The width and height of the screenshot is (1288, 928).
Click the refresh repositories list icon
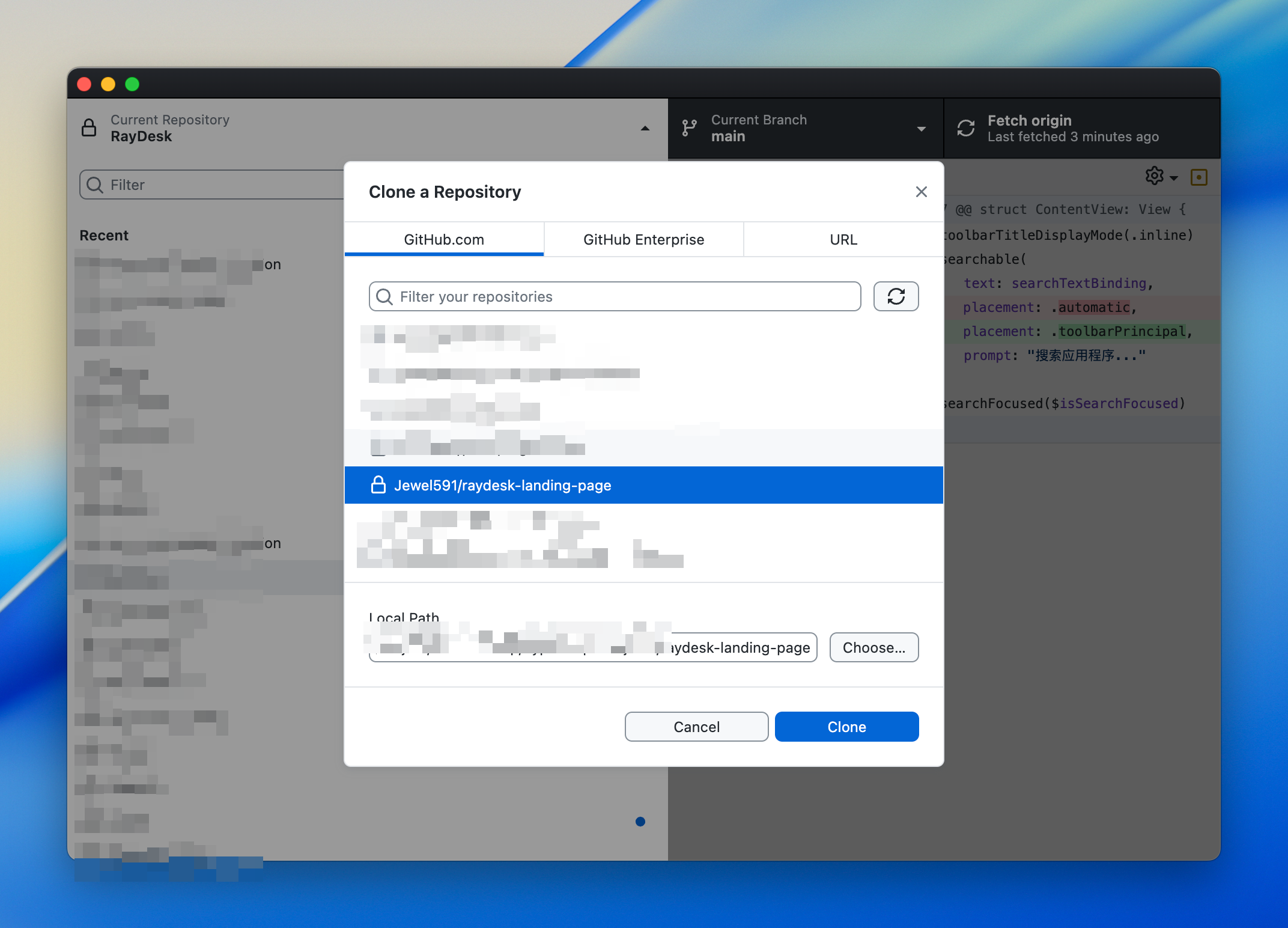(x=896, y=296)
